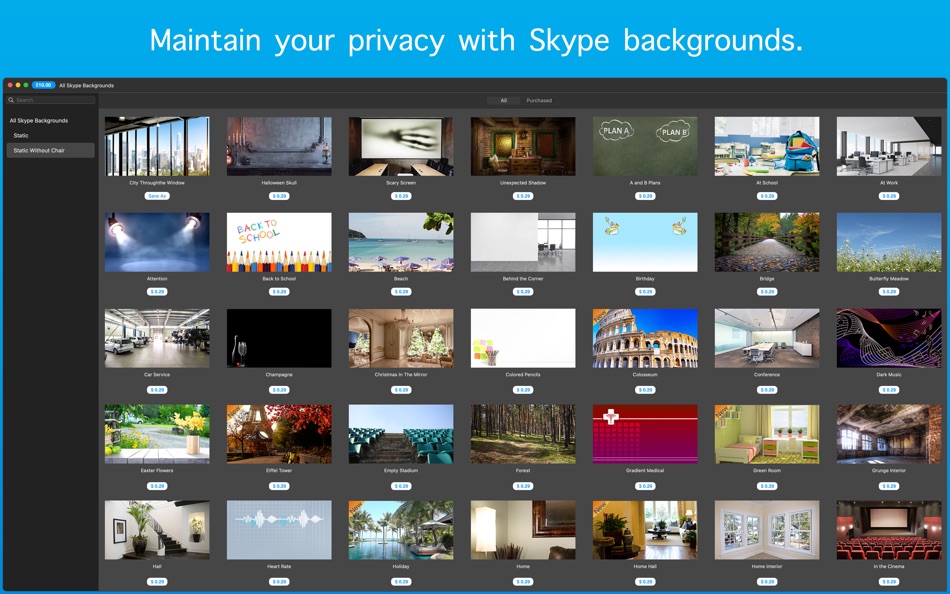Click the price button under Colosseum

(645, 390)
